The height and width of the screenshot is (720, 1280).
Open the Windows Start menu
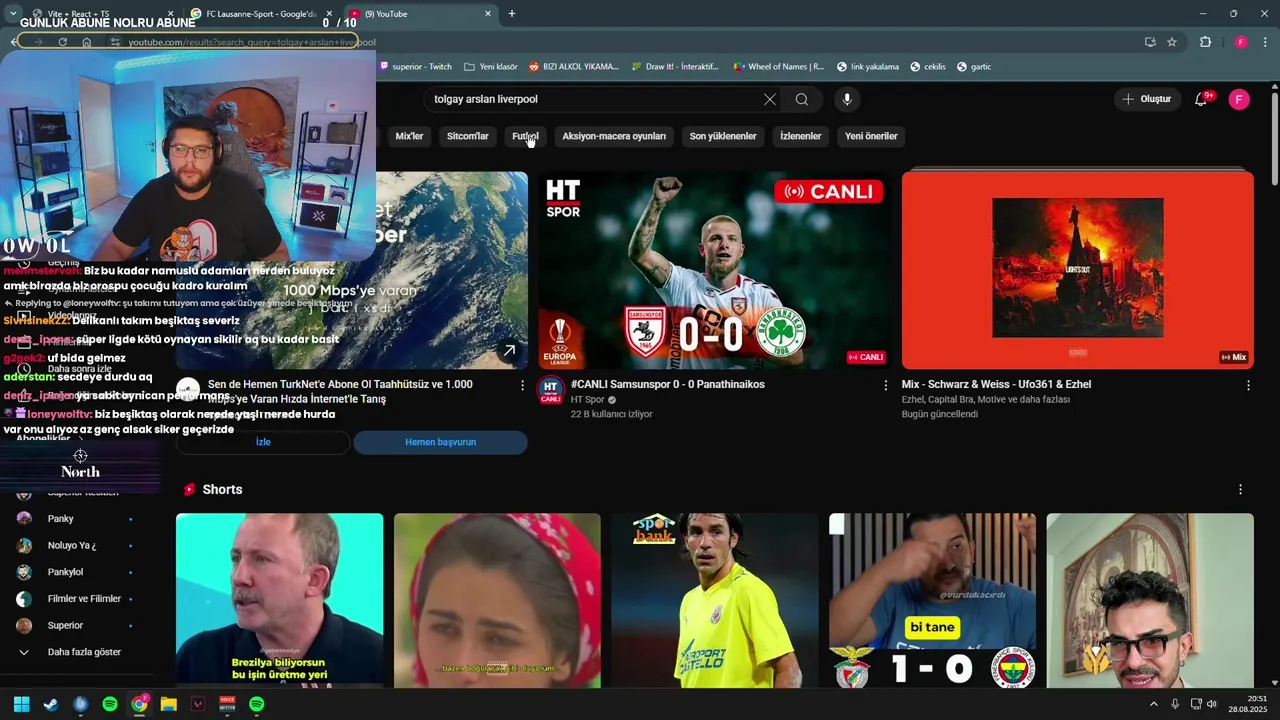click(x=22, y=704)
